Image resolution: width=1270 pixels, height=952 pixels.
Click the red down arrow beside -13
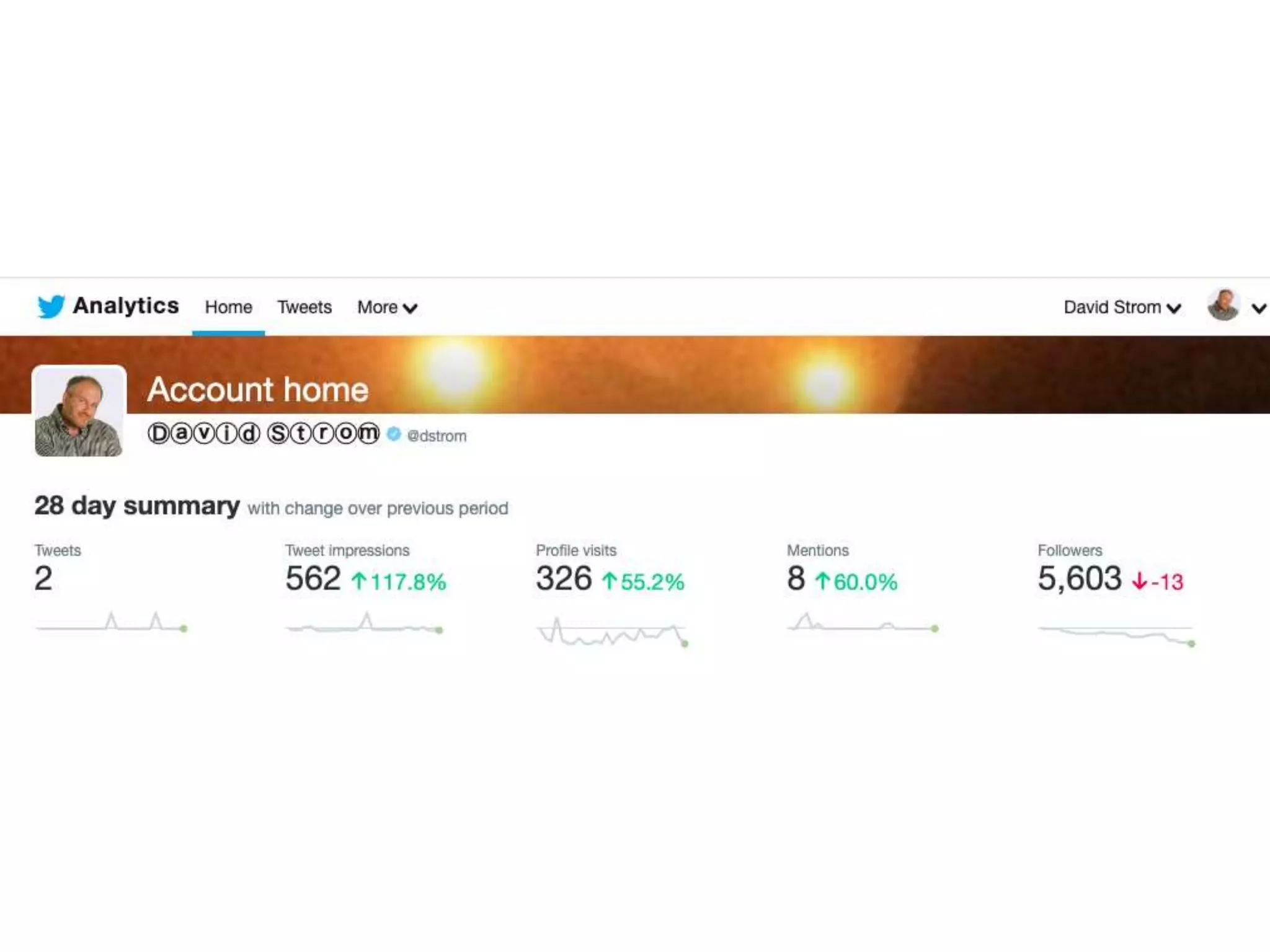click(x=1139, y=581)
